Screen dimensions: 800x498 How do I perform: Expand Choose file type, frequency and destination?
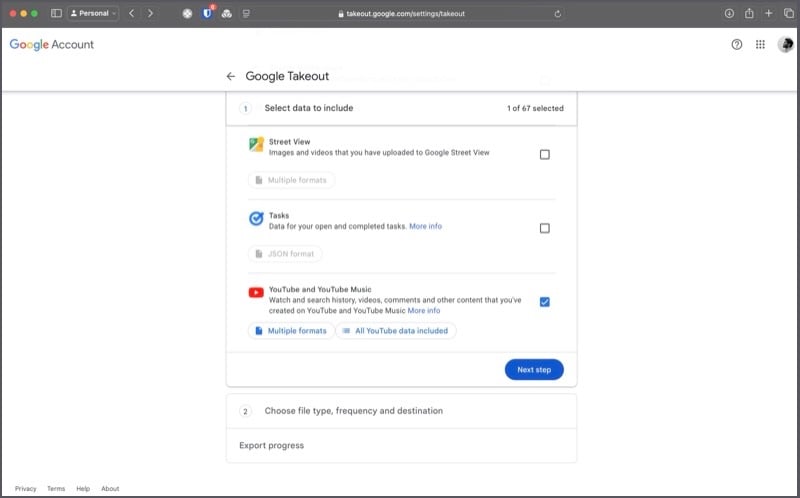[x=402, y=411]
